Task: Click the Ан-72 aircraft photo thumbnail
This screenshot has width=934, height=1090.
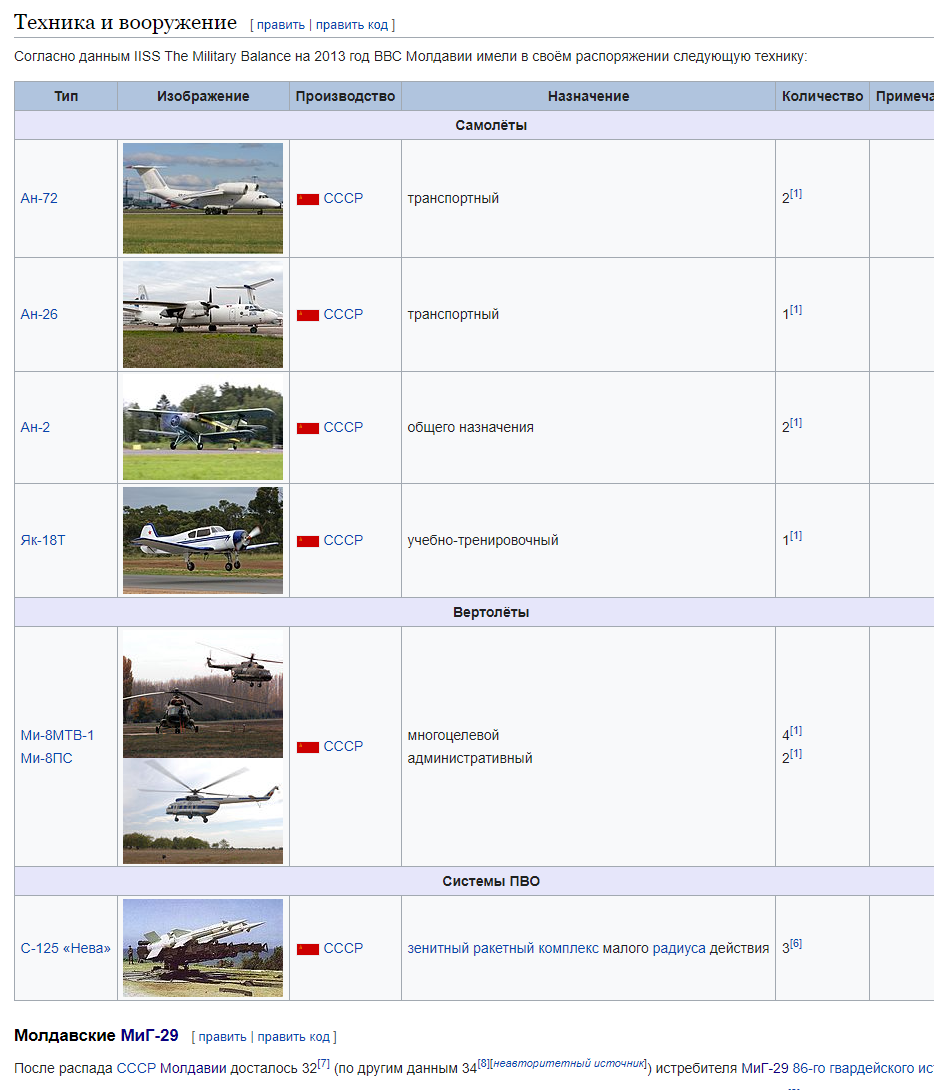Action: (x=203, y=198)
